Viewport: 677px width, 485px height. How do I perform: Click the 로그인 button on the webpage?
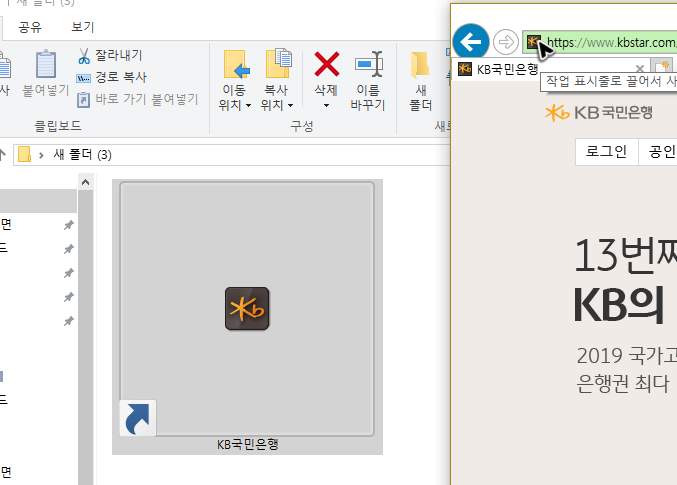coord(607,152)
